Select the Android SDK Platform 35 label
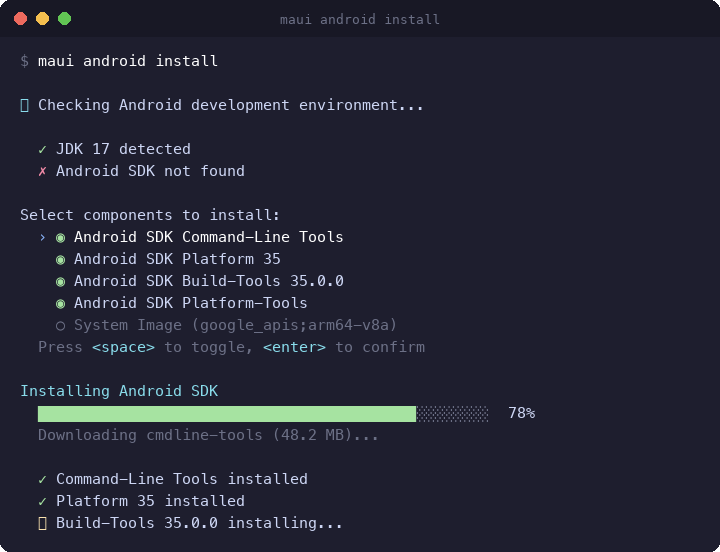 tap(177, 259)
